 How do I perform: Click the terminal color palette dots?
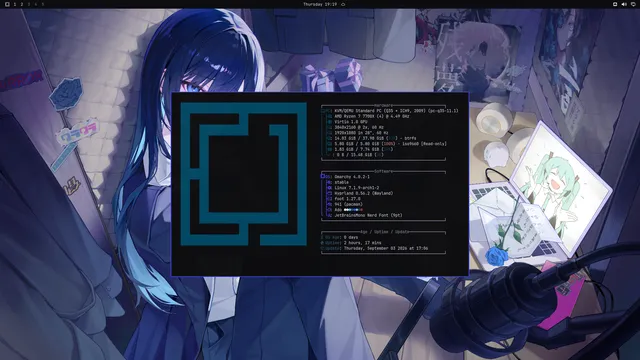353,210
